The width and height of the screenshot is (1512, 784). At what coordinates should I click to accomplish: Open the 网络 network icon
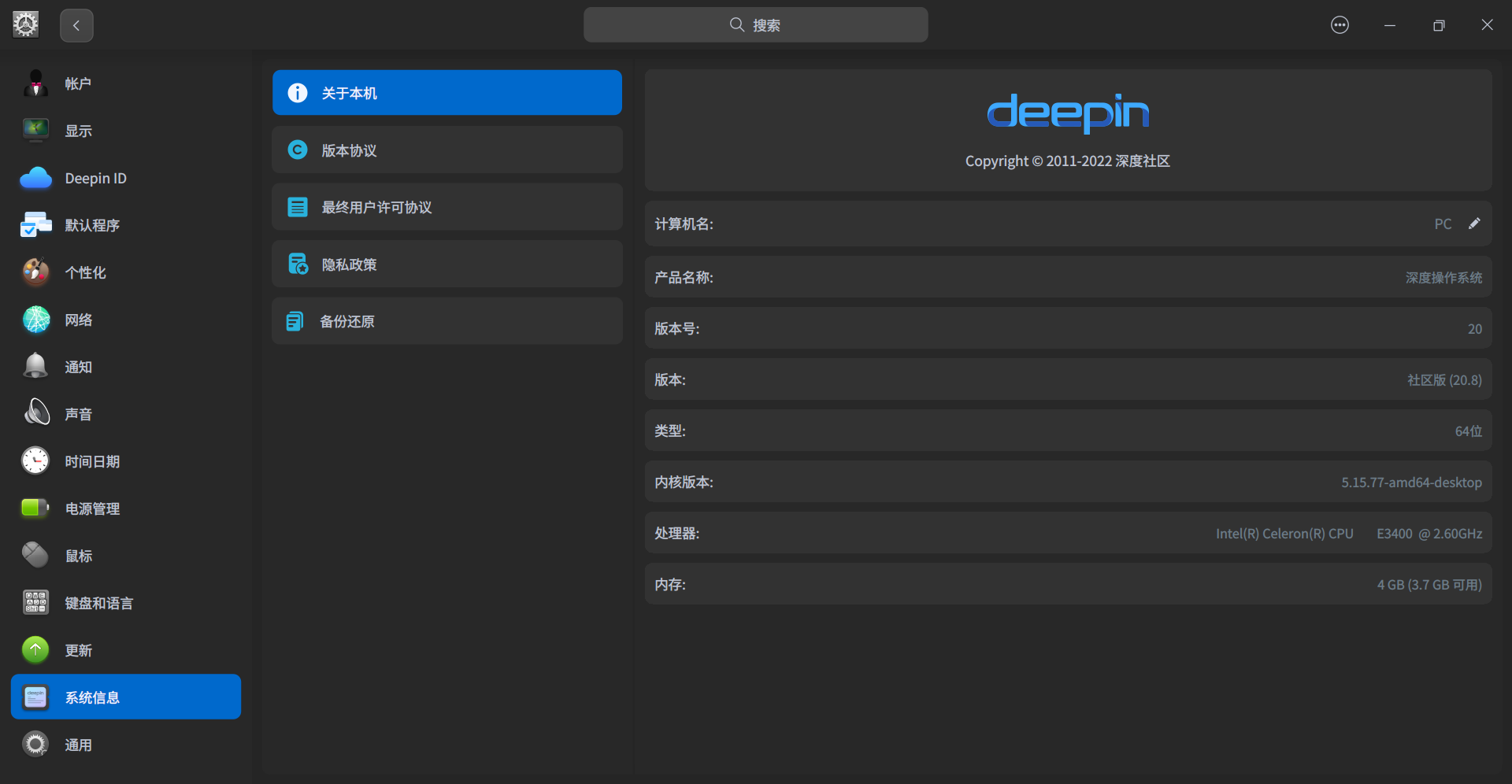35,320
